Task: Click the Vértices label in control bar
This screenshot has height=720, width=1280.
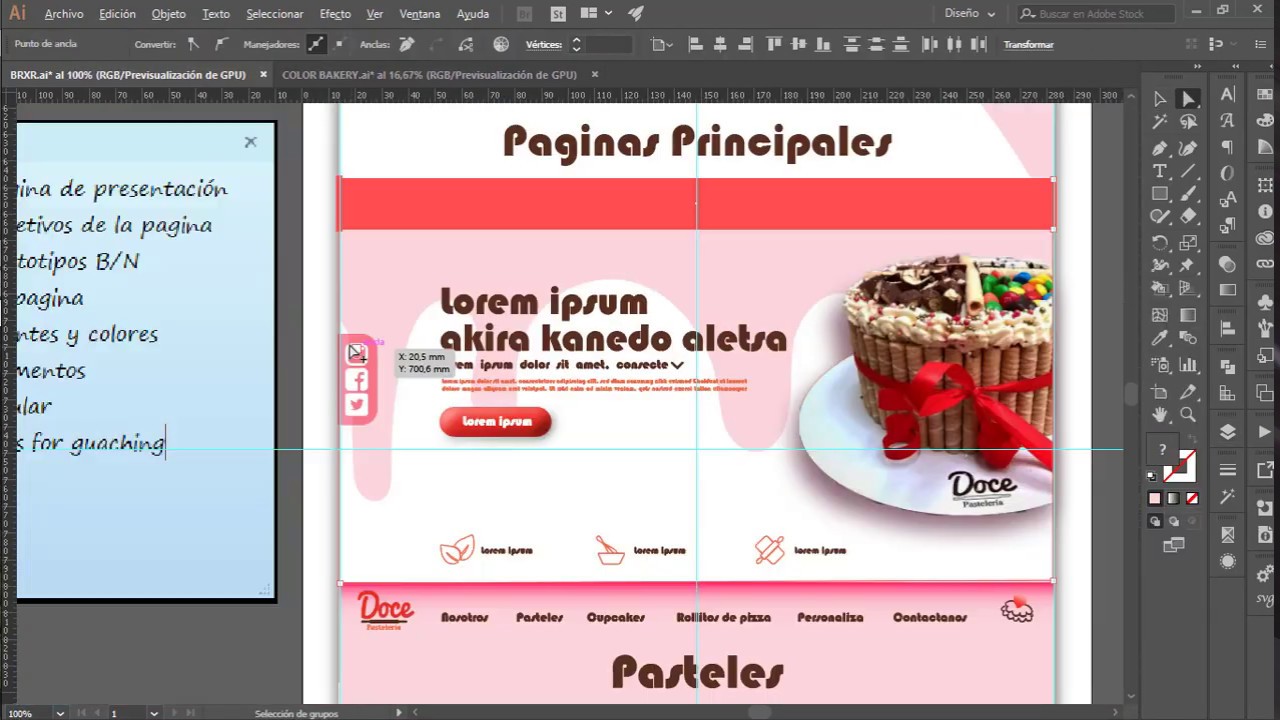Action: tap(543, 45)
